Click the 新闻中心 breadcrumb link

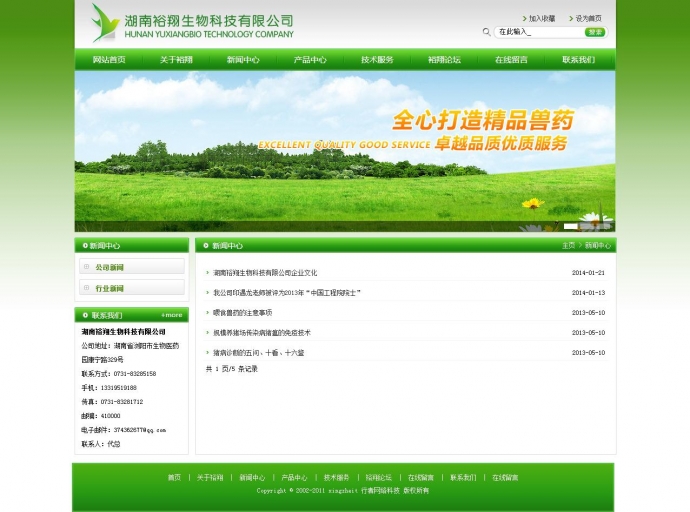point(598,245)
